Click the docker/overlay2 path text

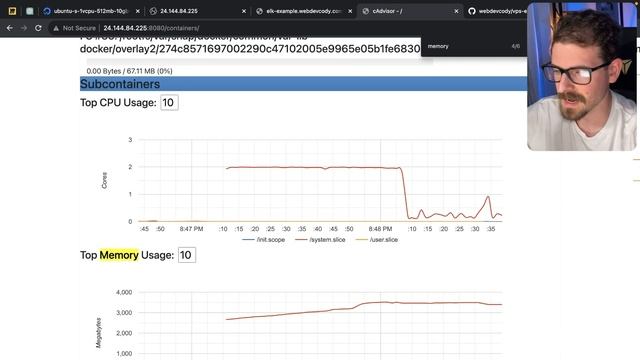(x=250, y=49)
